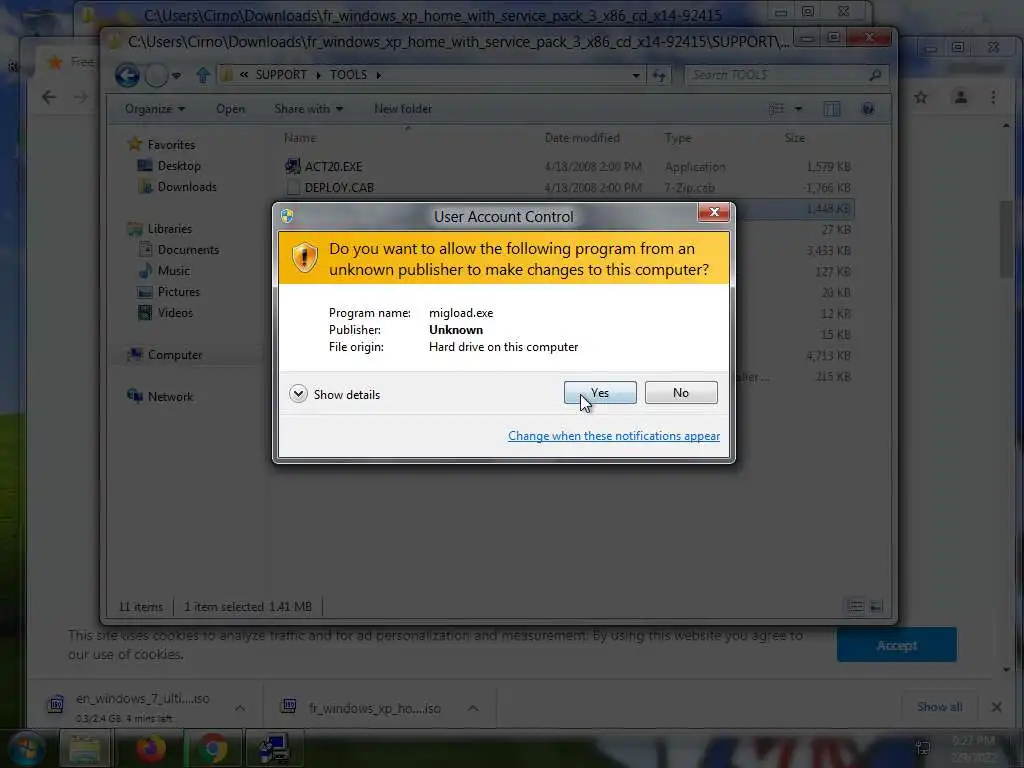Click the UAC warning shield icon

click(304, 257)
